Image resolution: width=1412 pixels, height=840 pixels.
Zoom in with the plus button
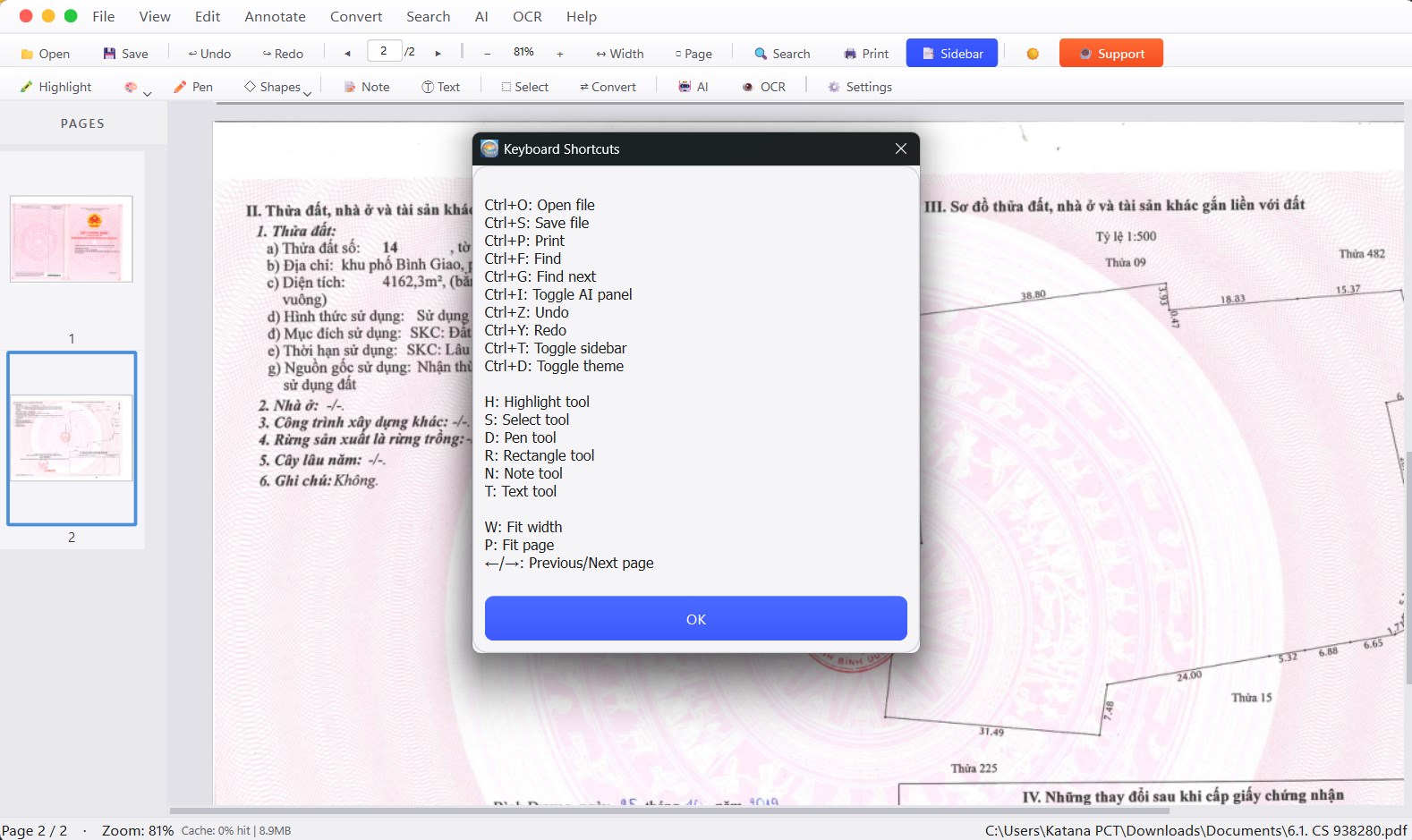pyautogui.click(x=560, y=54)
